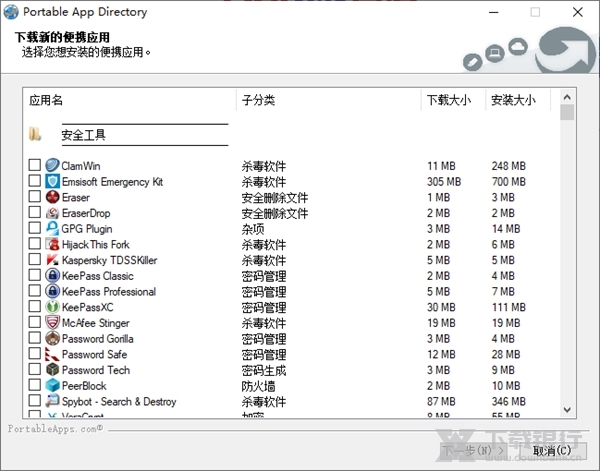Click the Eraser app icon
This screenshot has height=471, width=600.
(x=52, y=197)
